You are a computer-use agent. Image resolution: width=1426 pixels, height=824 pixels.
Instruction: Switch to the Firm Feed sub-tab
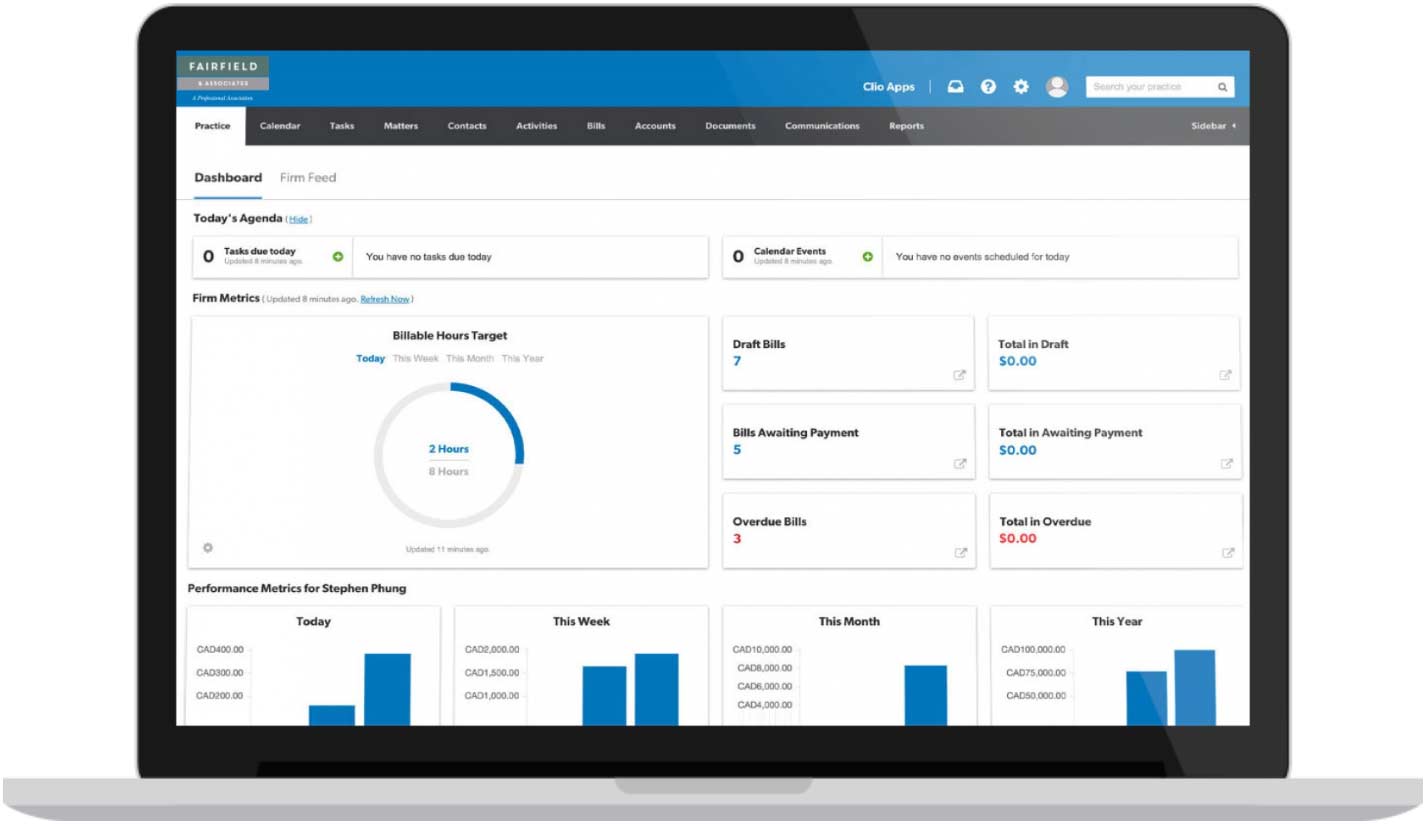click(308, 178)
